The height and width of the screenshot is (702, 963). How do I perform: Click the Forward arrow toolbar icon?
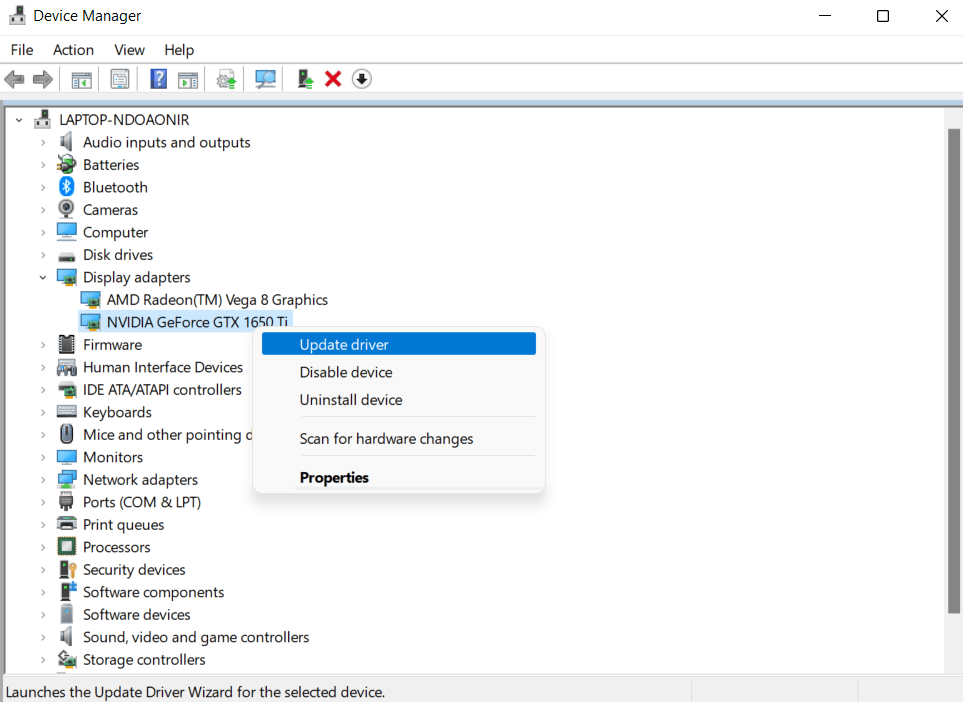click(x=42, y=79)
